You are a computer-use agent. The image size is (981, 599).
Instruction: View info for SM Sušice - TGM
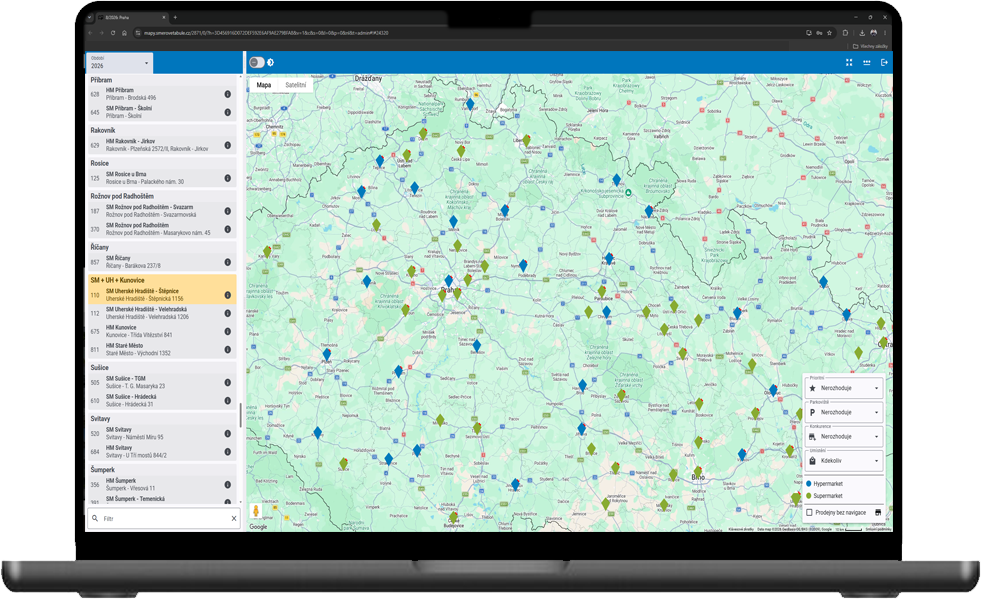(x=228, y=382)
